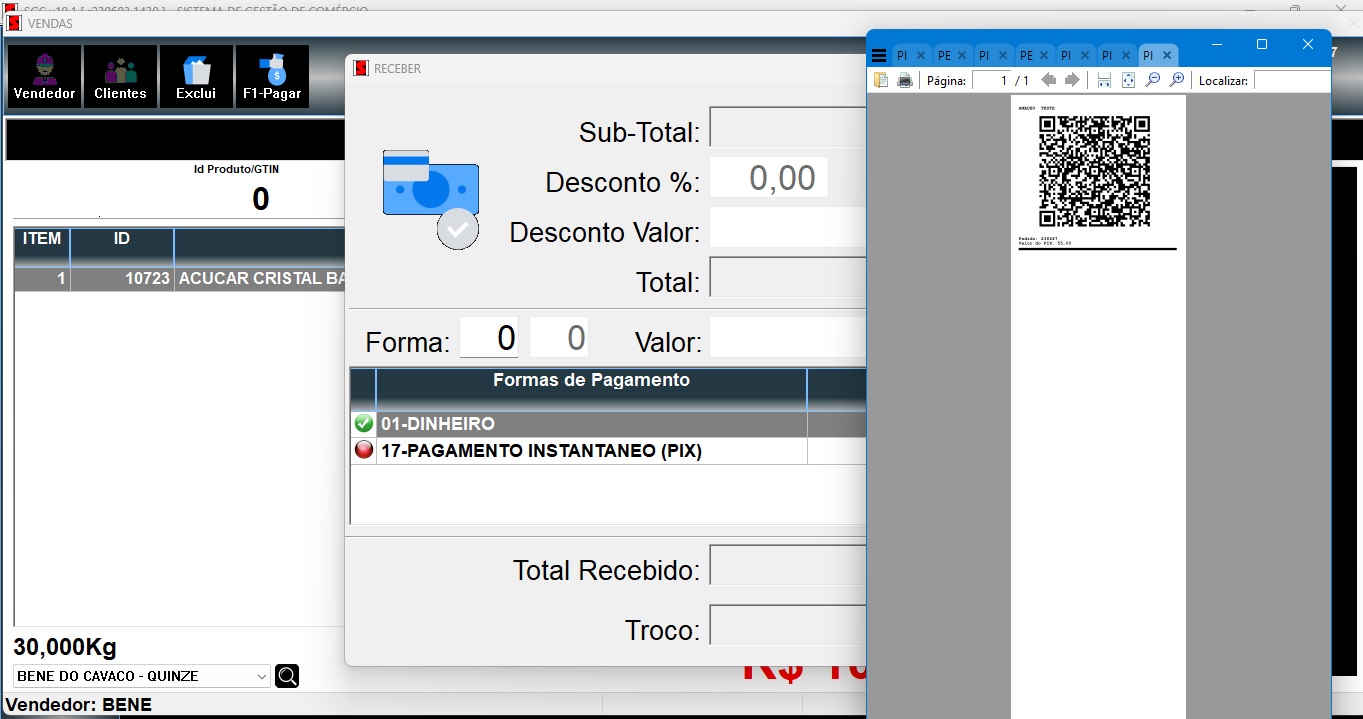Click the ITEM column header in the sales grid
Screen dimensions: 1363x719
click(42, 246)
